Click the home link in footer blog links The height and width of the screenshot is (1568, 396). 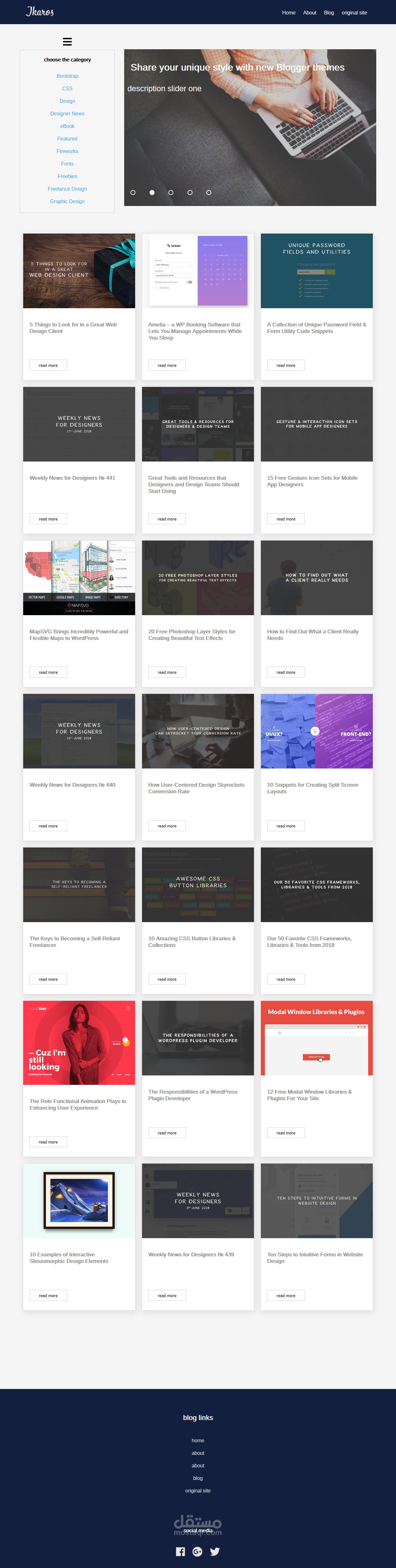click(x=198, y=1440)
